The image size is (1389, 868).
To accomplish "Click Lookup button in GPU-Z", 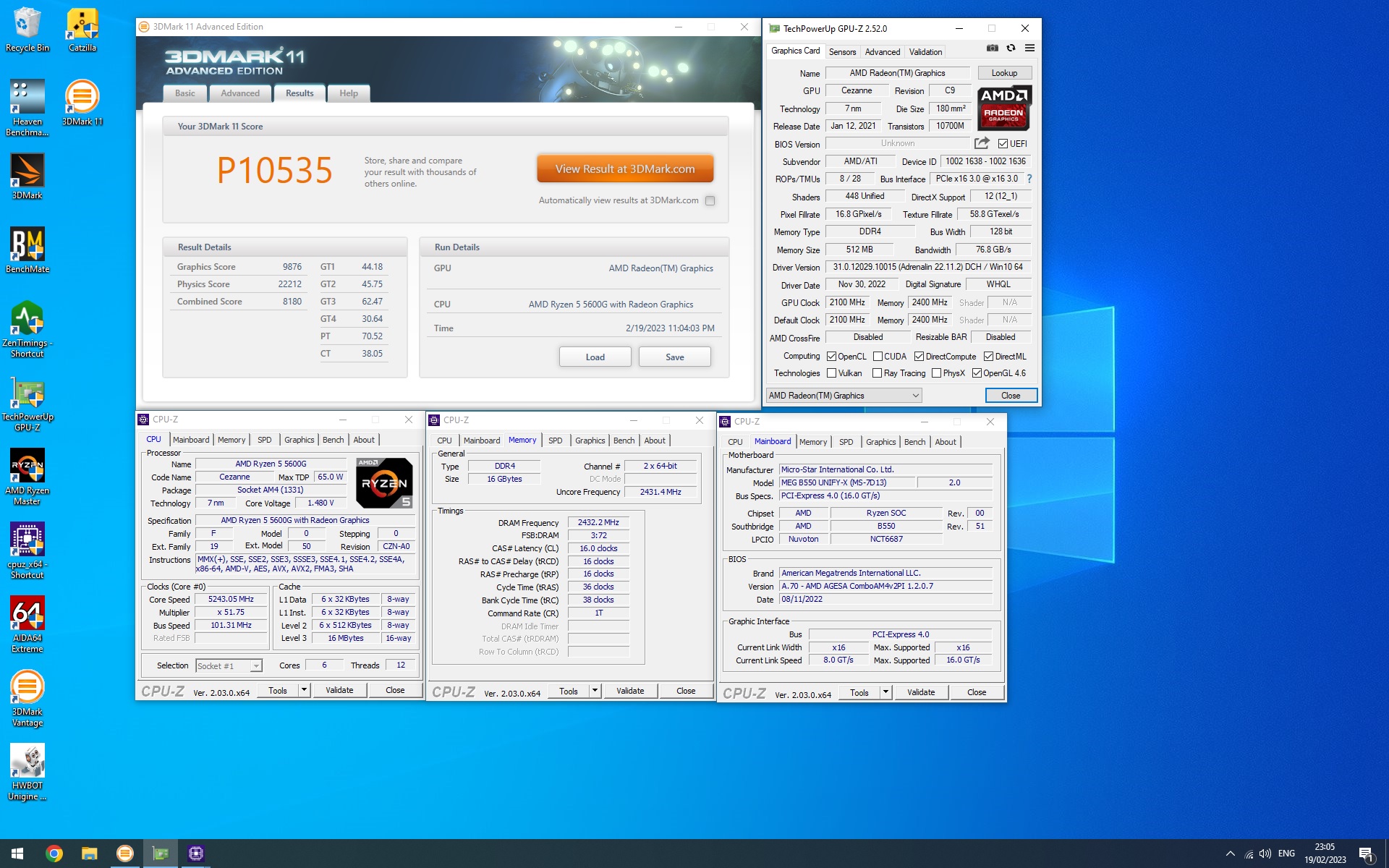I will click(1004, 73).
